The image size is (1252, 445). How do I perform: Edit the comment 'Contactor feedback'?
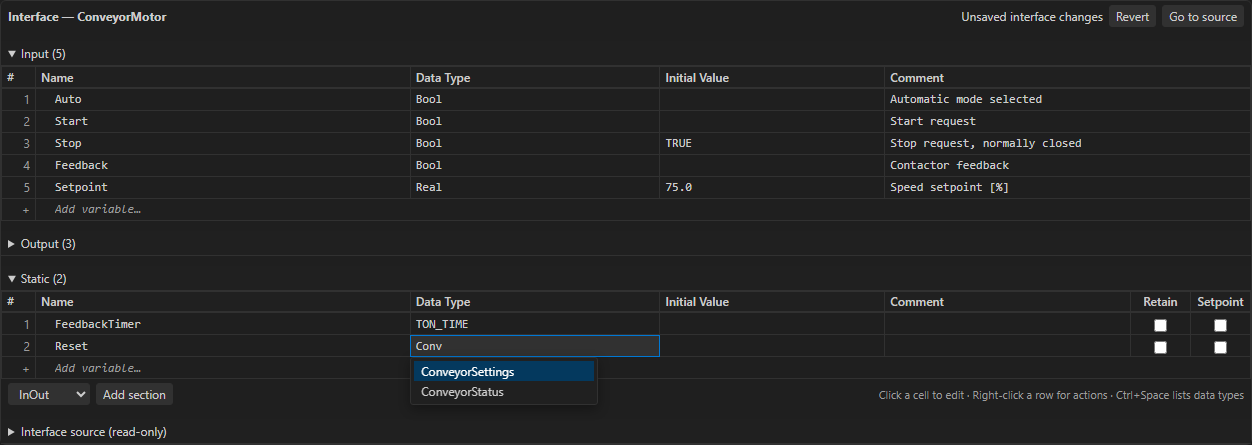[x=1067, y=165]
